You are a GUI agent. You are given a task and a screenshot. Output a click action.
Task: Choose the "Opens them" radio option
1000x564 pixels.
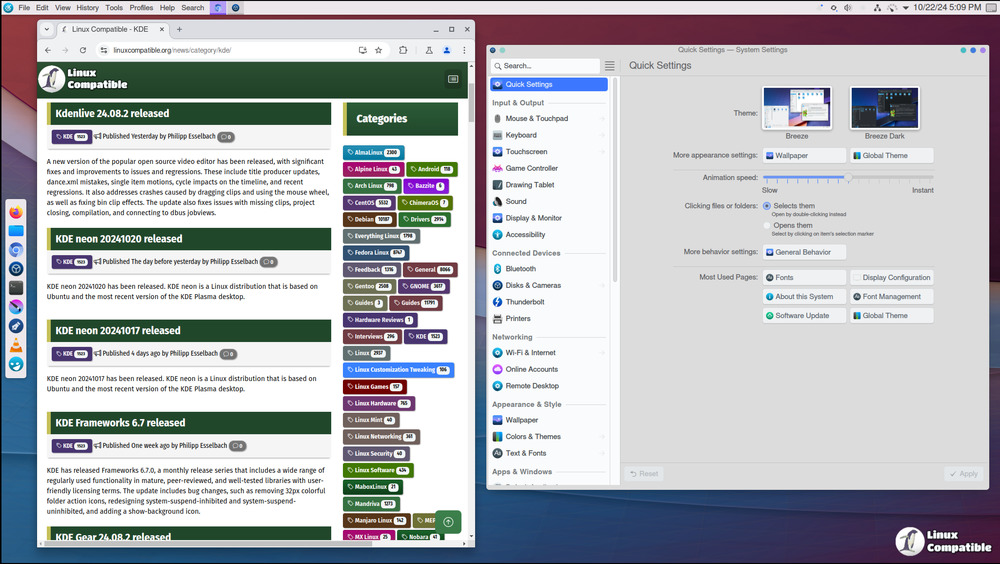coord(767,226)
